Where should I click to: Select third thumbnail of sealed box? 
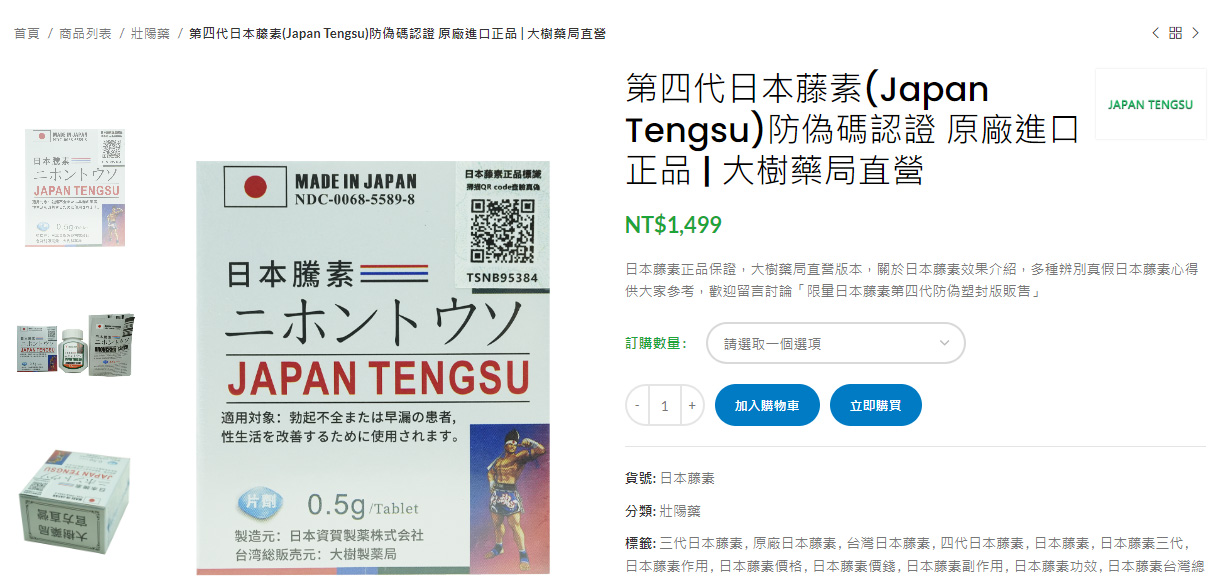tap(75, 499)
